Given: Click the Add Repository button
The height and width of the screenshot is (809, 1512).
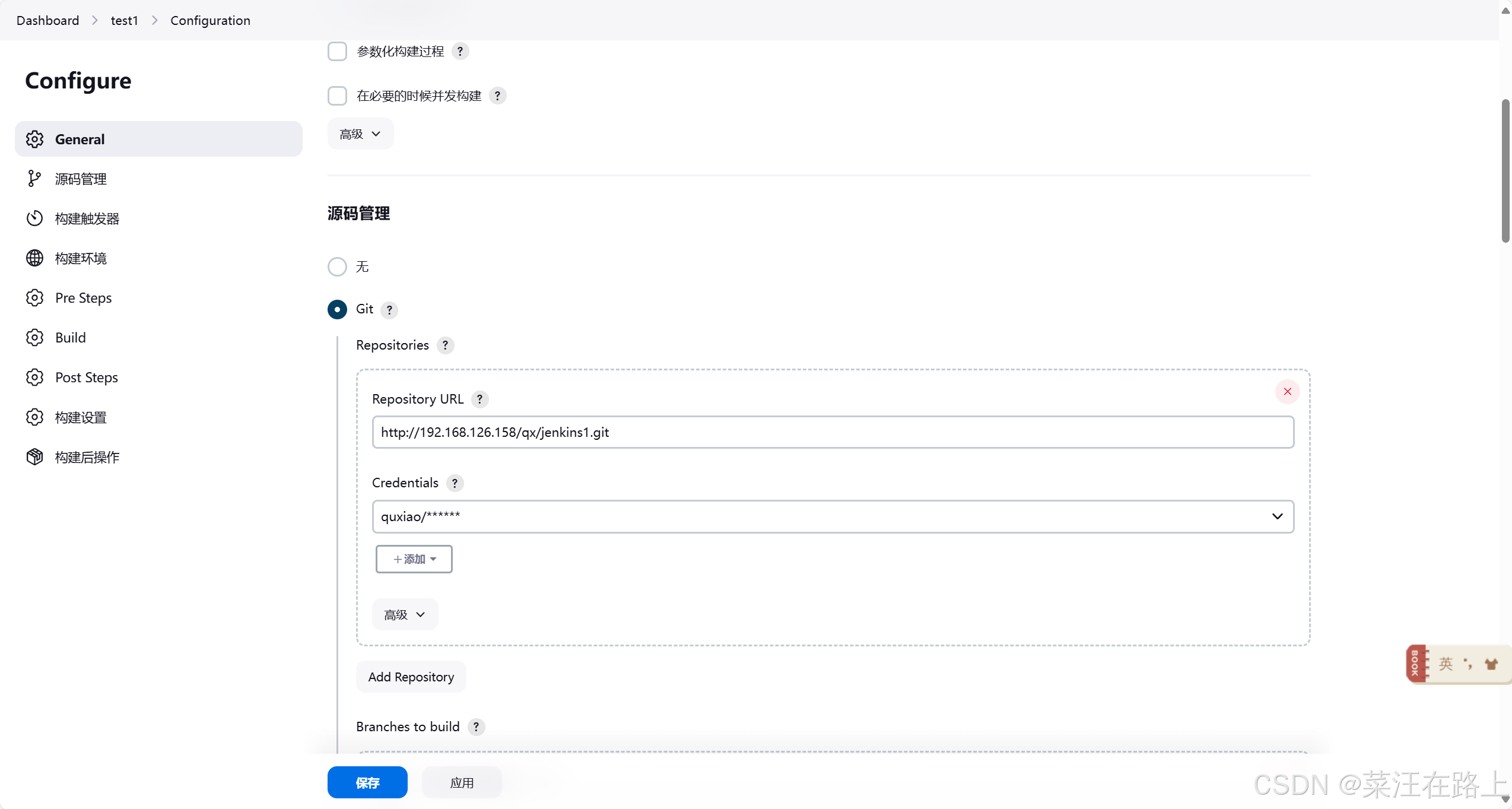Looking at the screenshot, I should pos(411,677).
